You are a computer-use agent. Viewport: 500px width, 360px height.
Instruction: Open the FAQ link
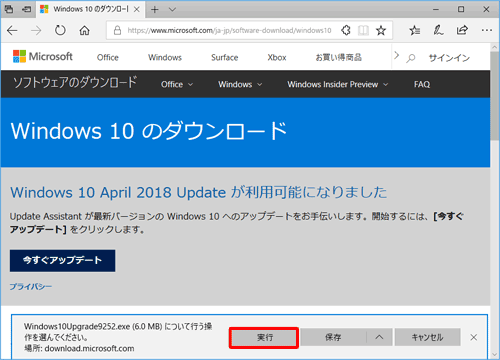click(422, 84)
